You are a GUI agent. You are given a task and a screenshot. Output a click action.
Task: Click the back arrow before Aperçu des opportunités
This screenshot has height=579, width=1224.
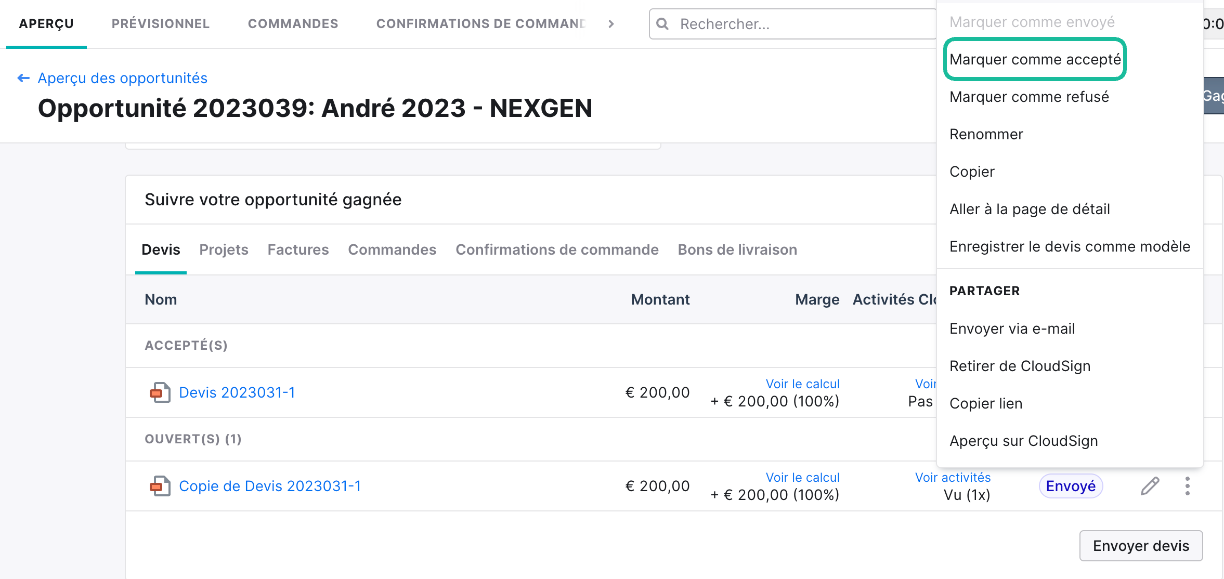(x=24, y=78)
